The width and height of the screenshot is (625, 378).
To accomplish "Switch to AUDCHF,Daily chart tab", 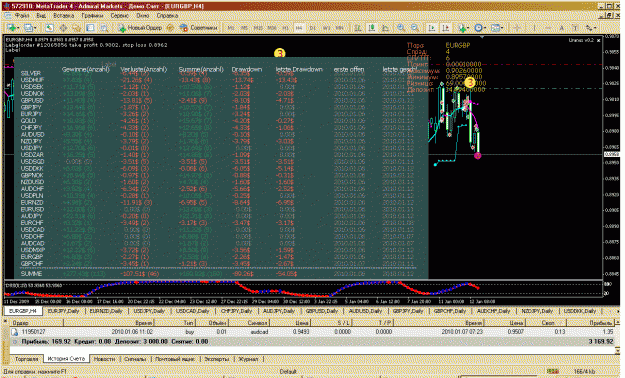I will [x=493, y=311].
